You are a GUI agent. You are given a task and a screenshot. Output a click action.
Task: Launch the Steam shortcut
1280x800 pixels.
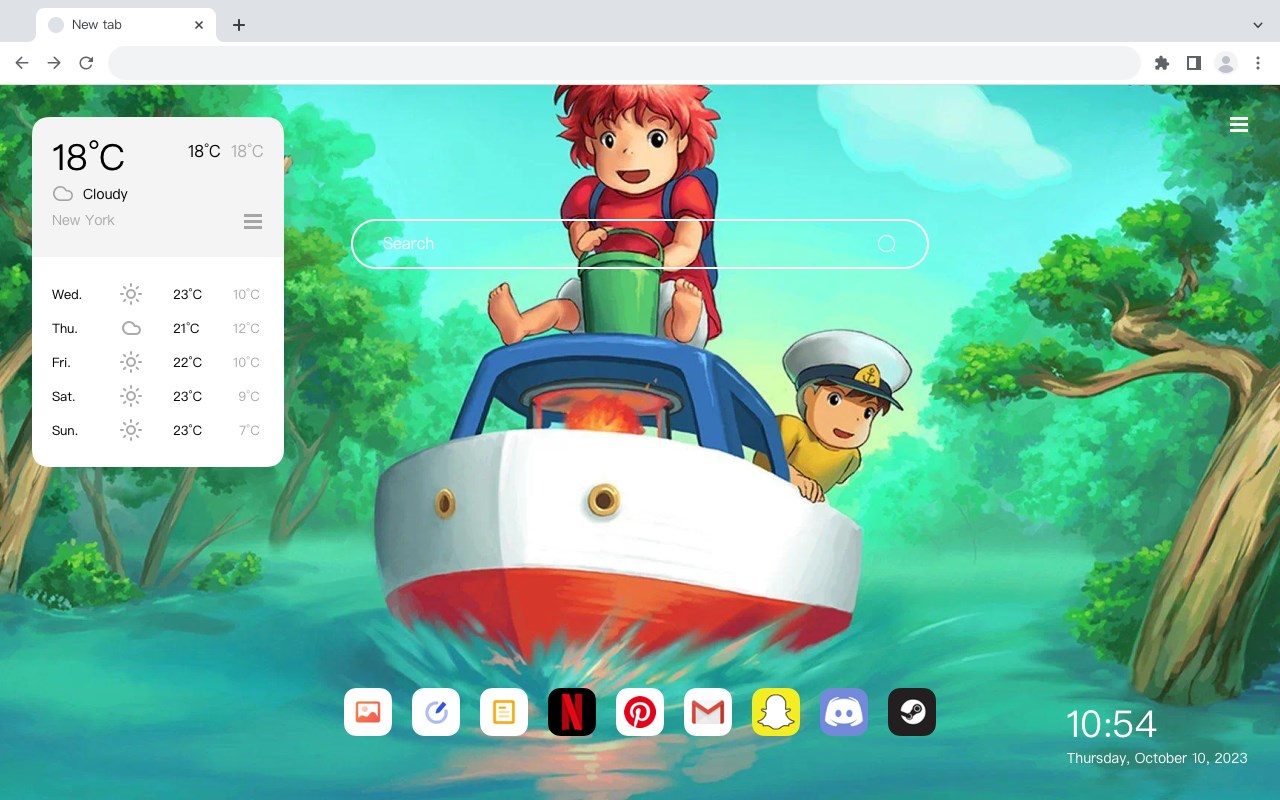click(912, 712)
